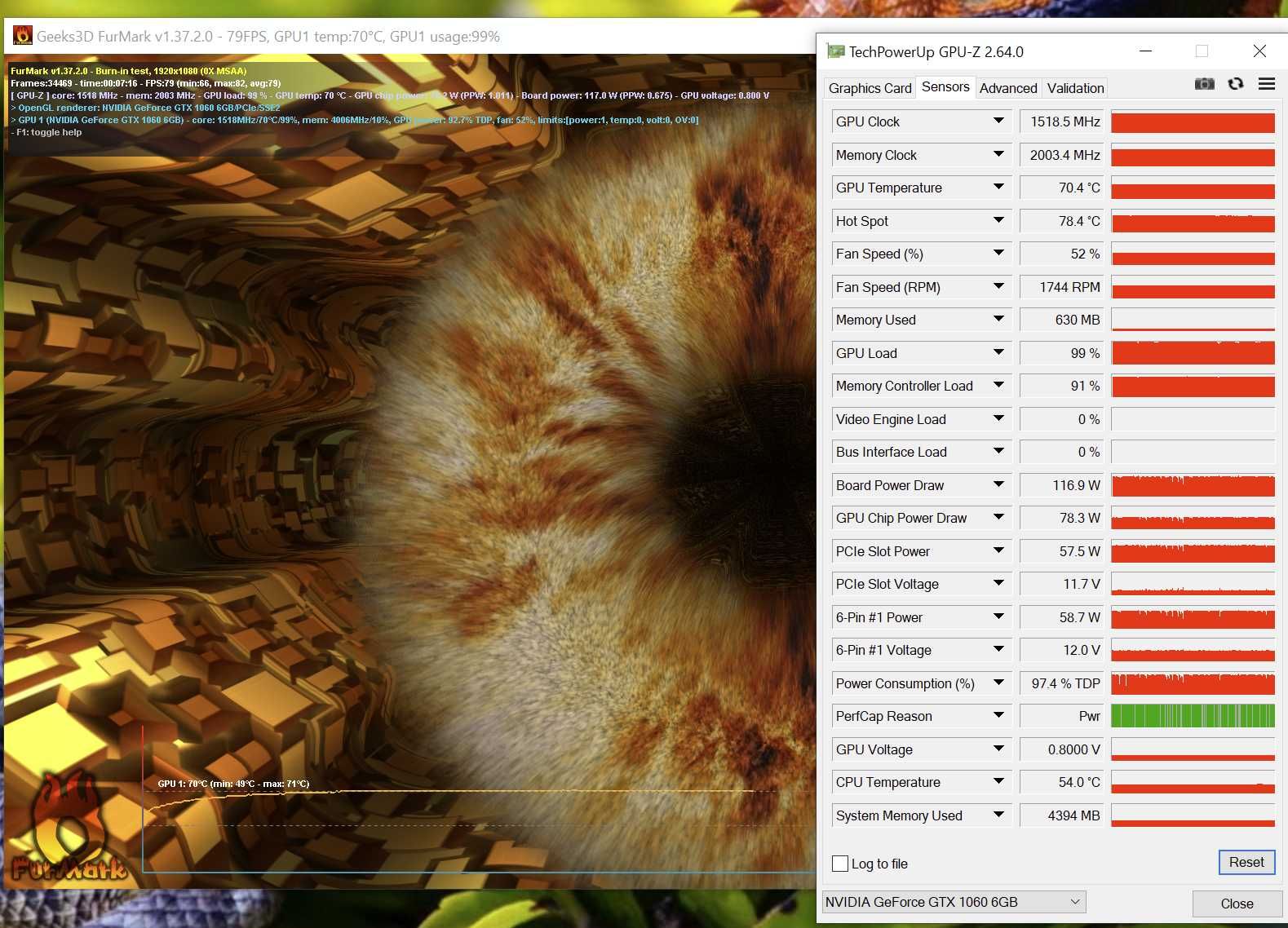Click the FurMark window title bar
Image resolution: width=1288 pixels, height=928 pixels.
pyautogui.click(x=408, y=36)
